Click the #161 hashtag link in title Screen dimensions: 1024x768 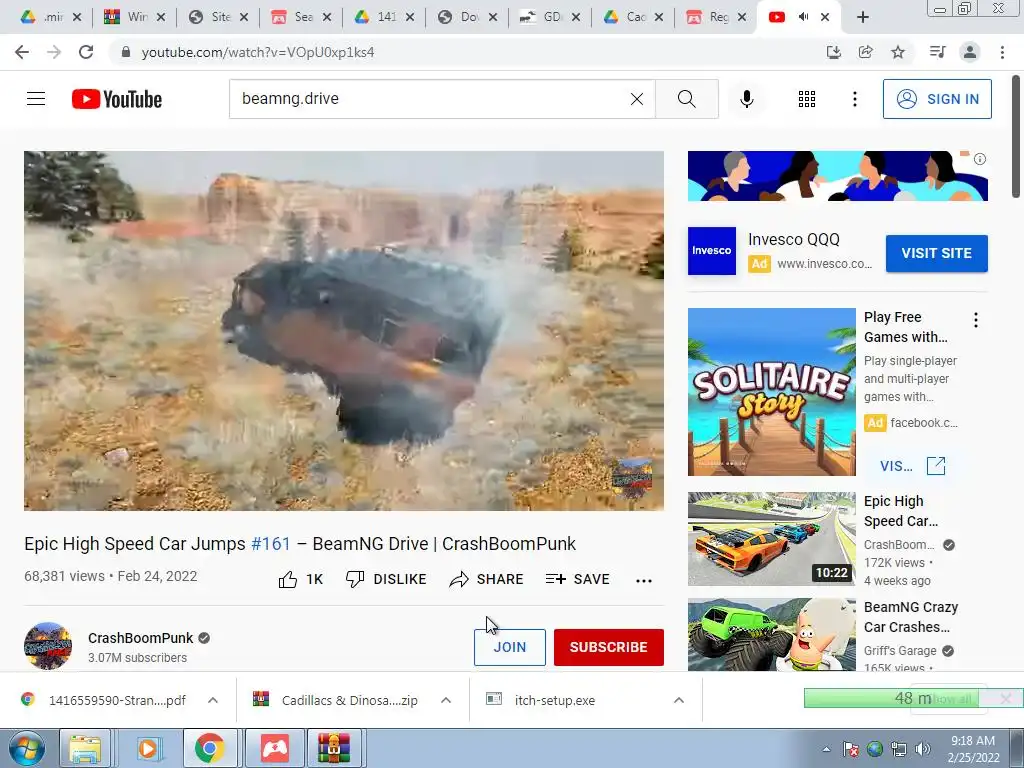point(270,543)
